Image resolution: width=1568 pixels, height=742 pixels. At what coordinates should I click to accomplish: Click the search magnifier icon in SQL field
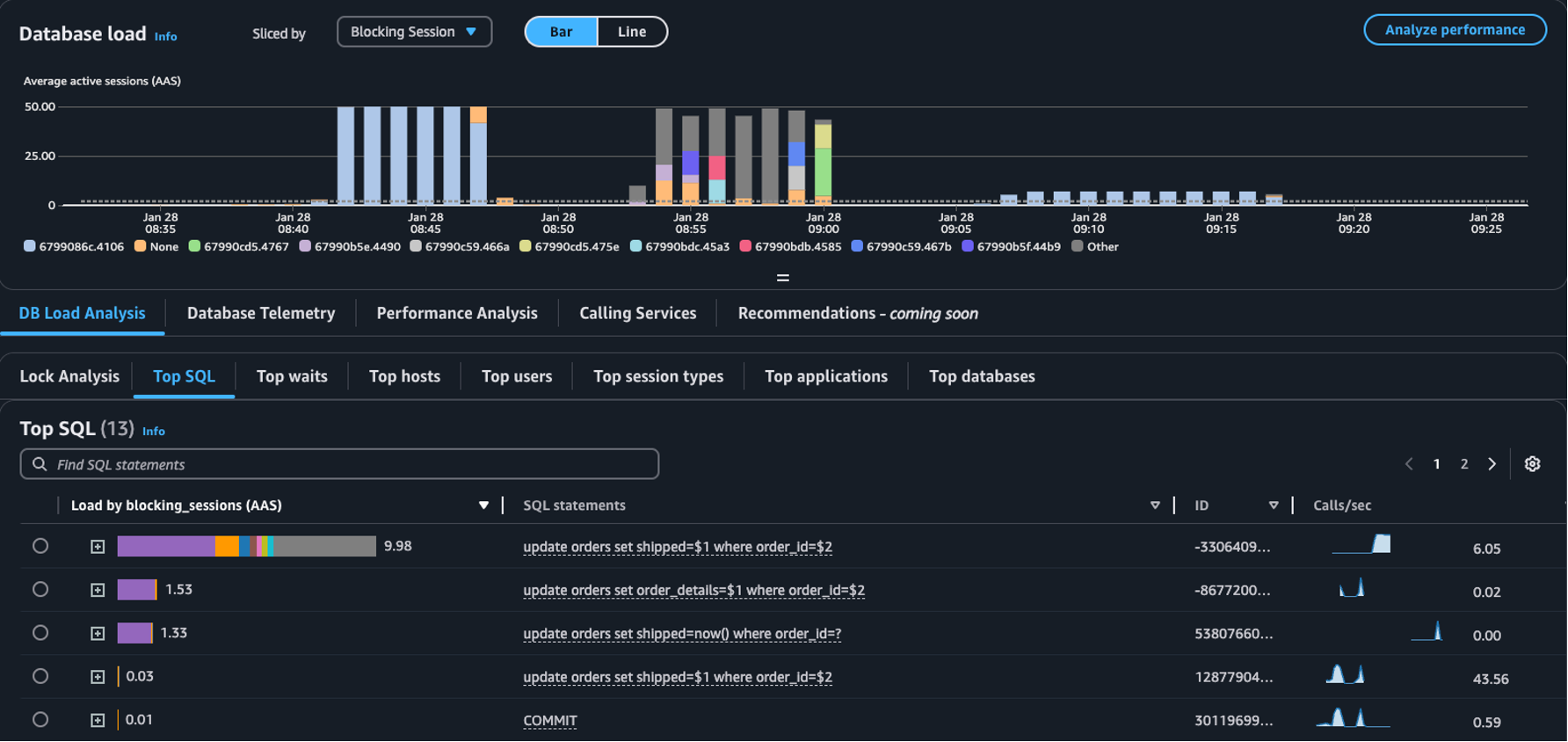40,464
